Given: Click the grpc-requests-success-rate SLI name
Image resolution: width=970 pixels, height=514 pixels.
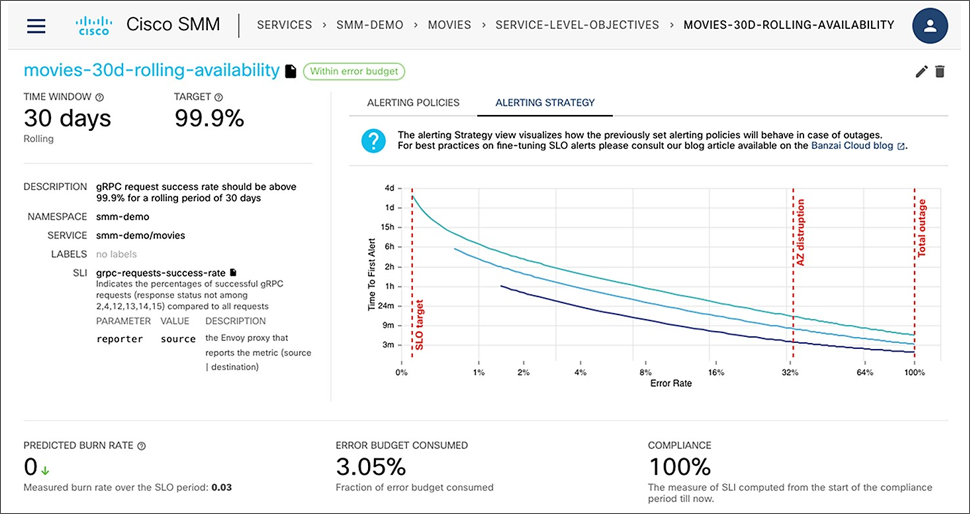Looking at the screenshot, I should (x=161, y=272).
